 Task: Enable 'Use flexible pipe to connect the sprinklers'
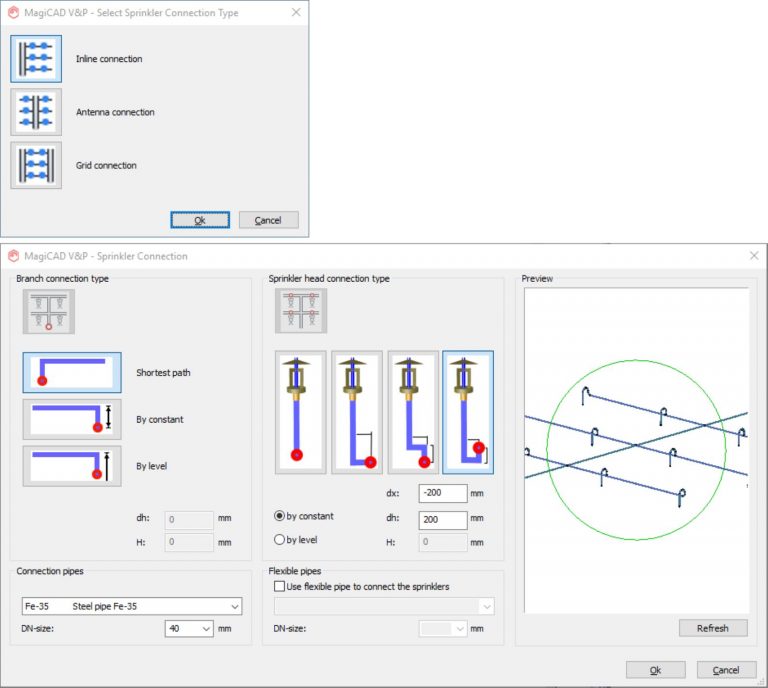click(x=279, y=586)
